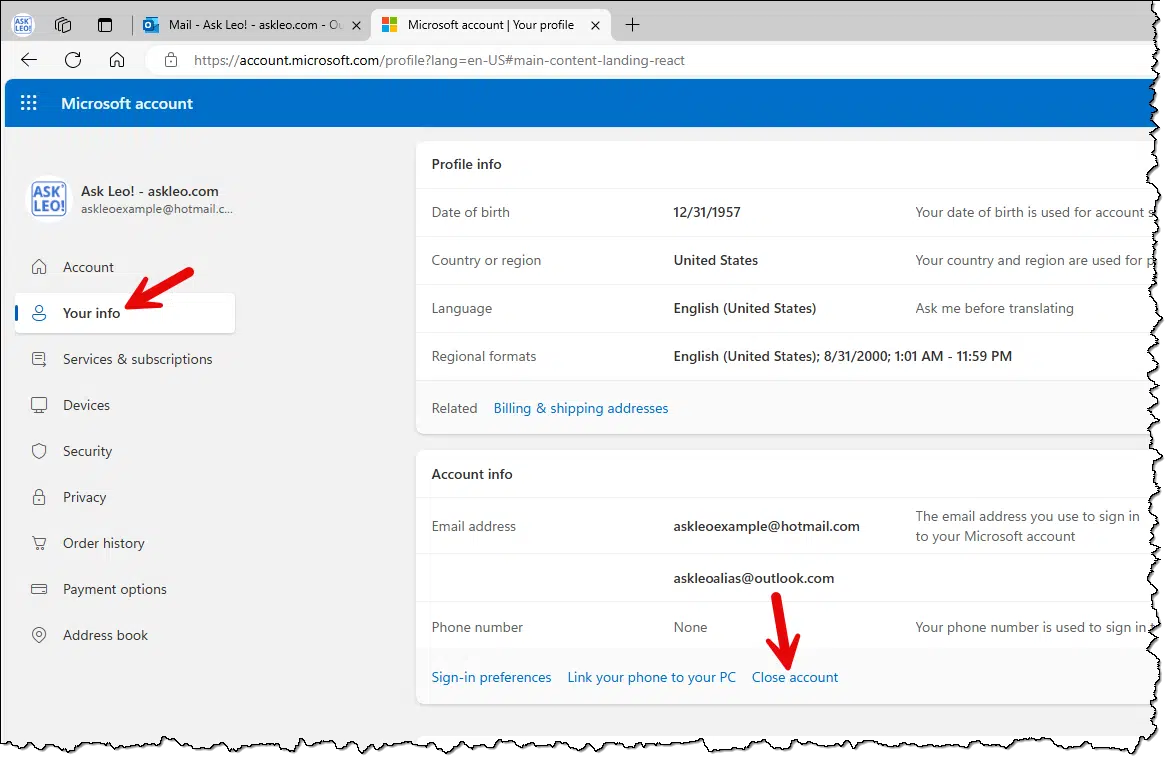Click the Microsoft logo on profile tab
The width and height of the screenshot is (1169, 760).
coord(389,25)
